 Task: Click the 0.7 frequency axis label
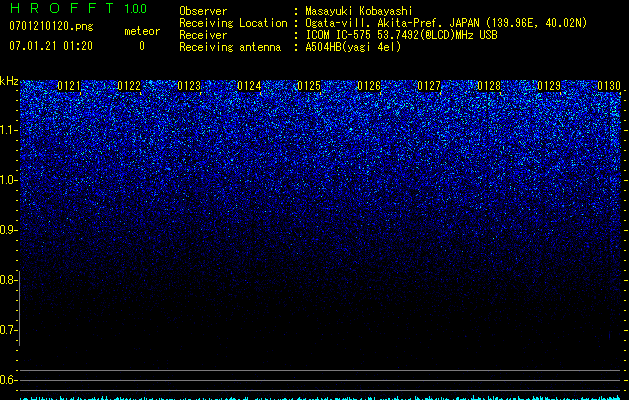[x=8, y=330]
